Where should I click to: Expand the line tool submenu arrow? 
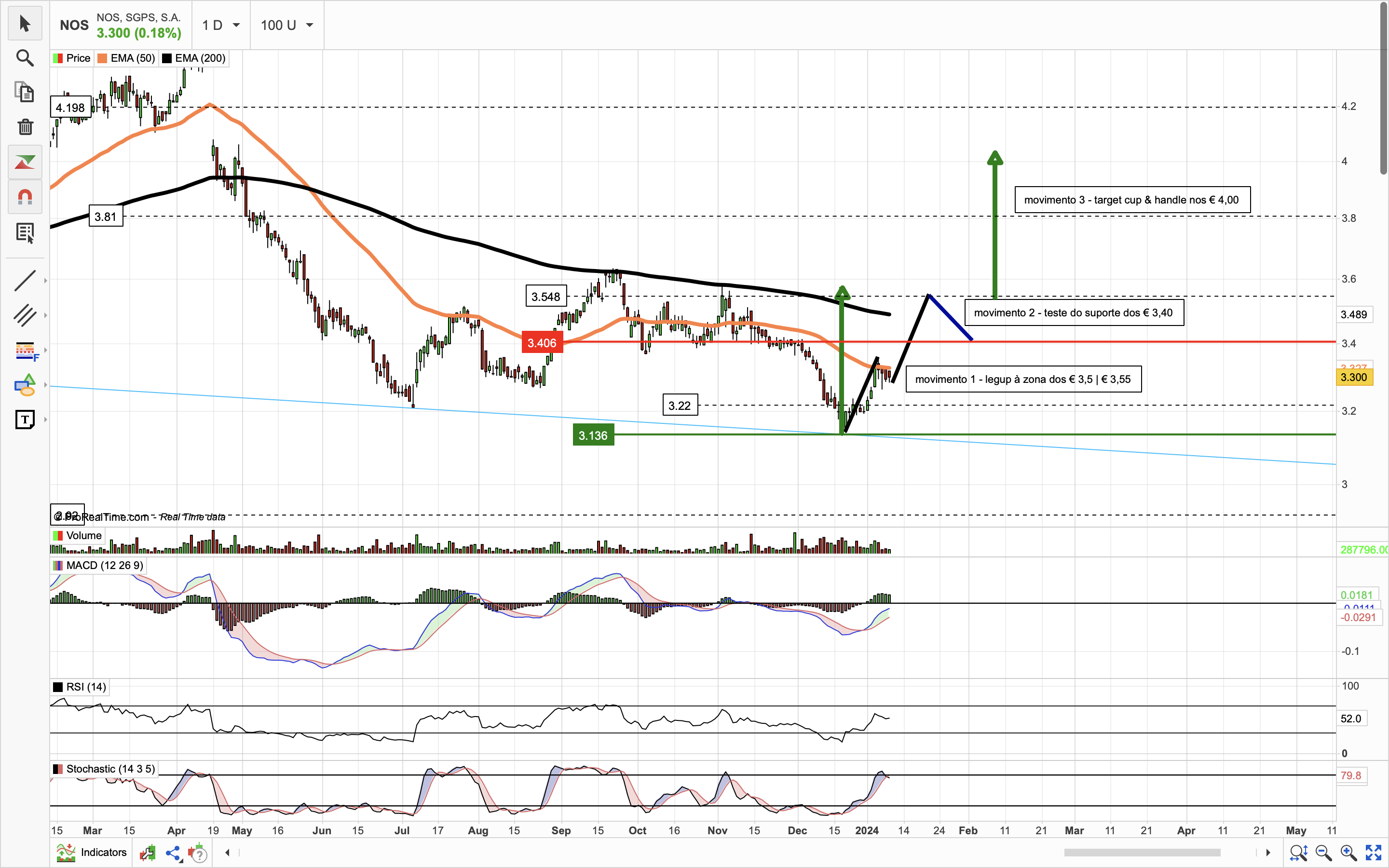[45, 281]
